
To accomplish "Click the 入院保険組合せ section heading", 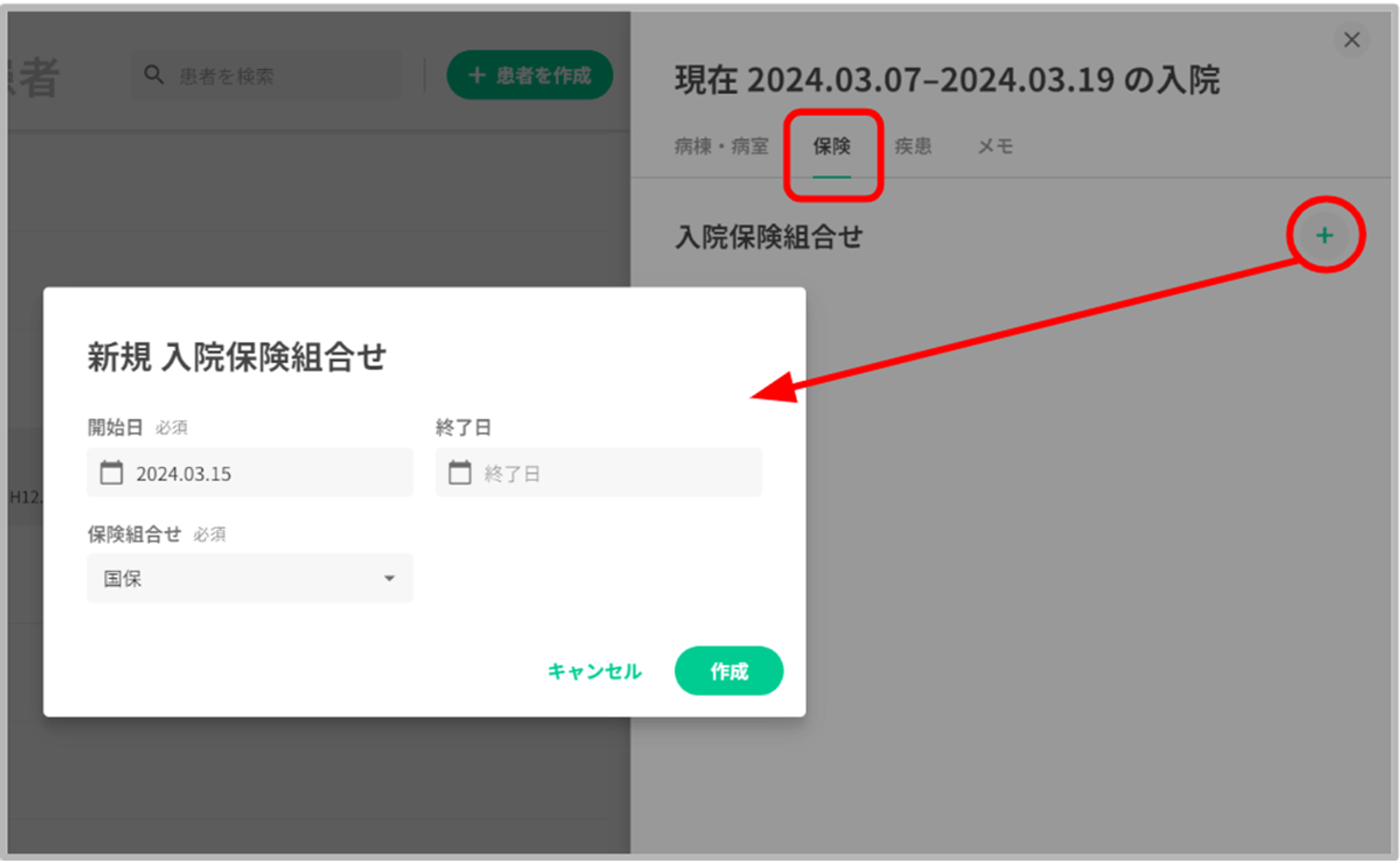I will pos(769,237).
